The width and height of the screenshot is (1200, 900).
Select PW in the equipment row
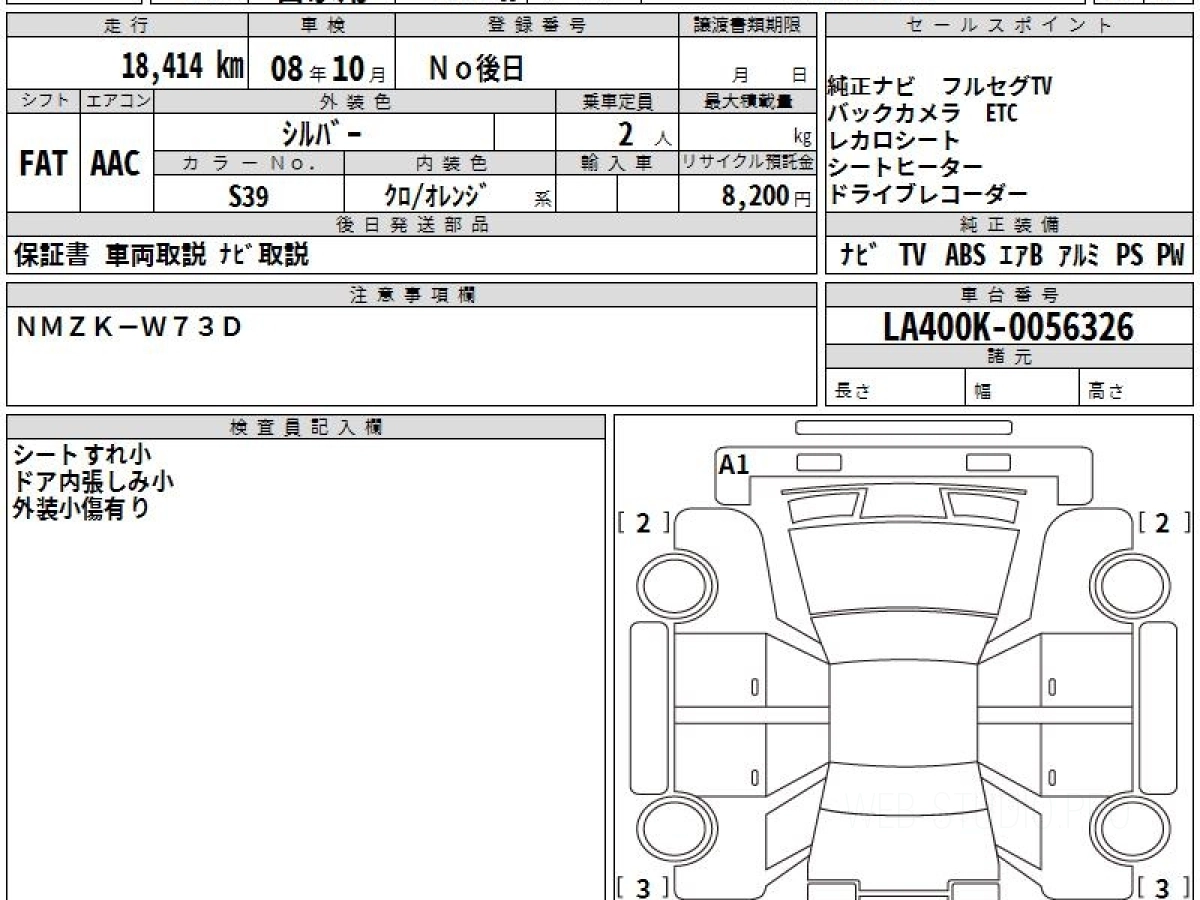coord(1170,256)
